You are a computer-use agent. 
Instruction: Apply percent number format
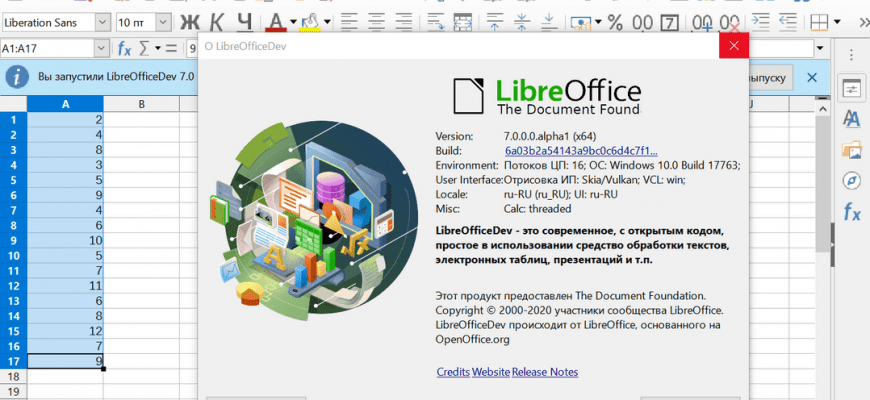[615, 22]
